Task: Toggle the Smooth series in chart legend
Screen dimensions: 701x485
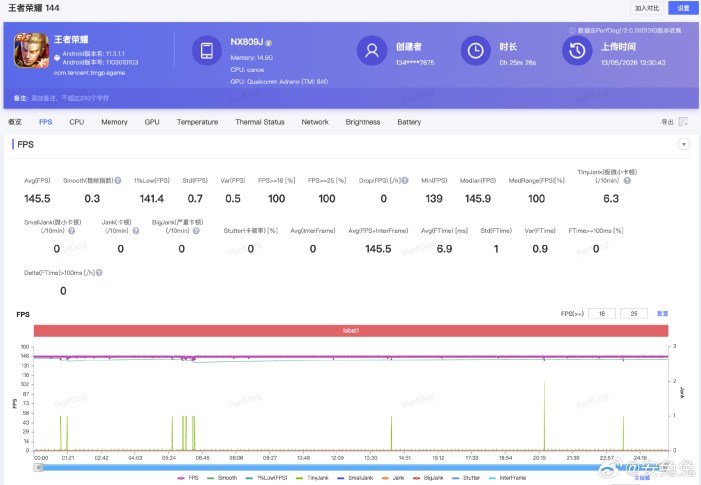Action: 222,478
